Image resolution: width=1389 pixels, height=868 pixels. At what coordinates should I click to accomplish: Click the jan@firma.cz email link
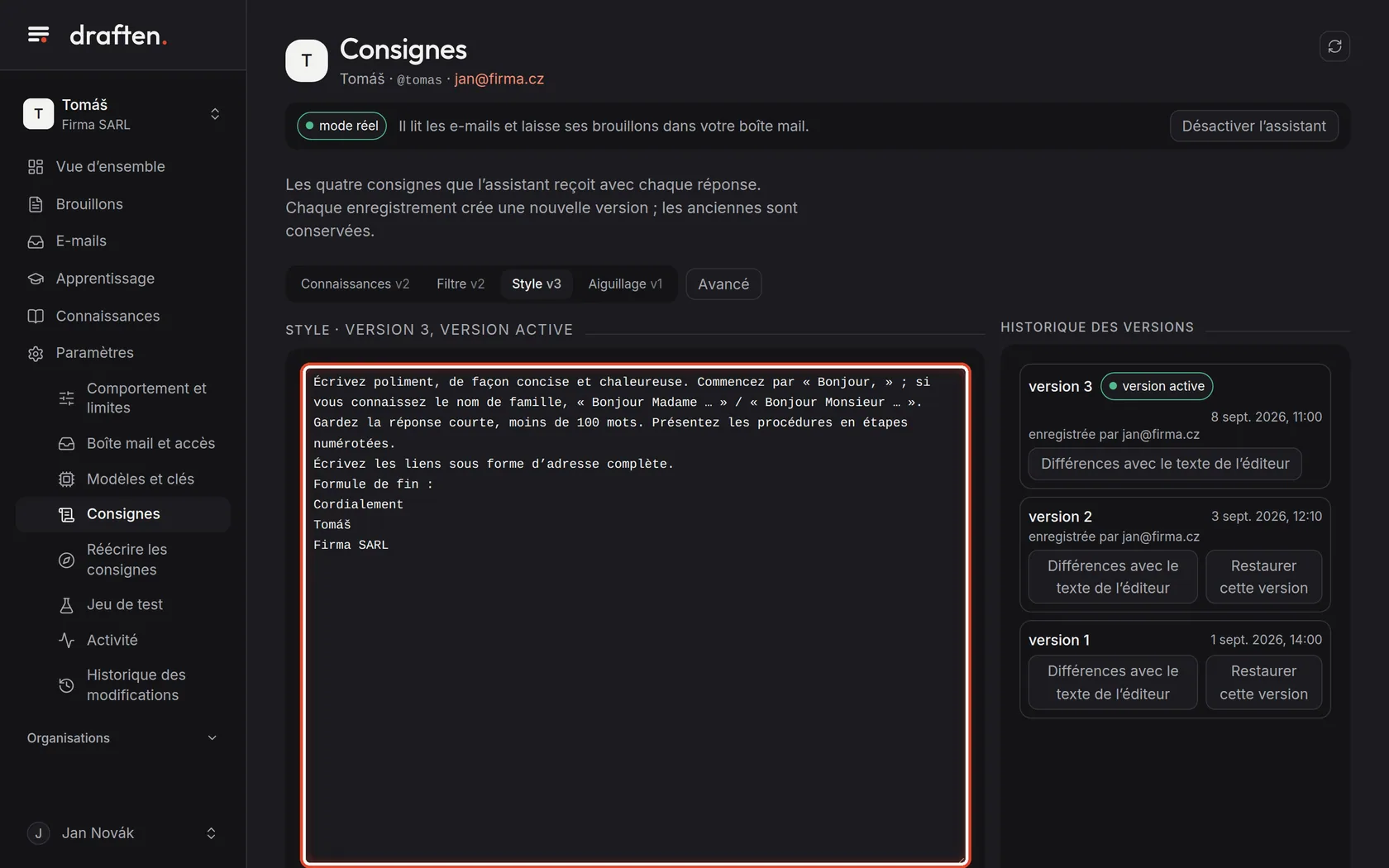click(x=499, y=79)
